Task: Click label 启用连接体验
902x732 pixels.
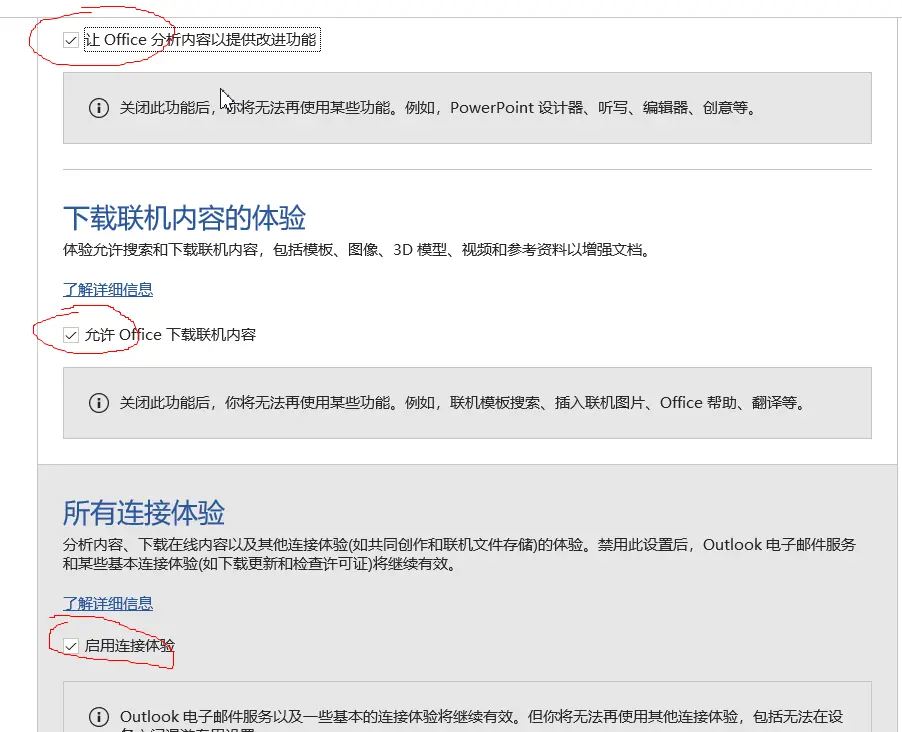Action: pyautogui.click(x=129, y=646)
